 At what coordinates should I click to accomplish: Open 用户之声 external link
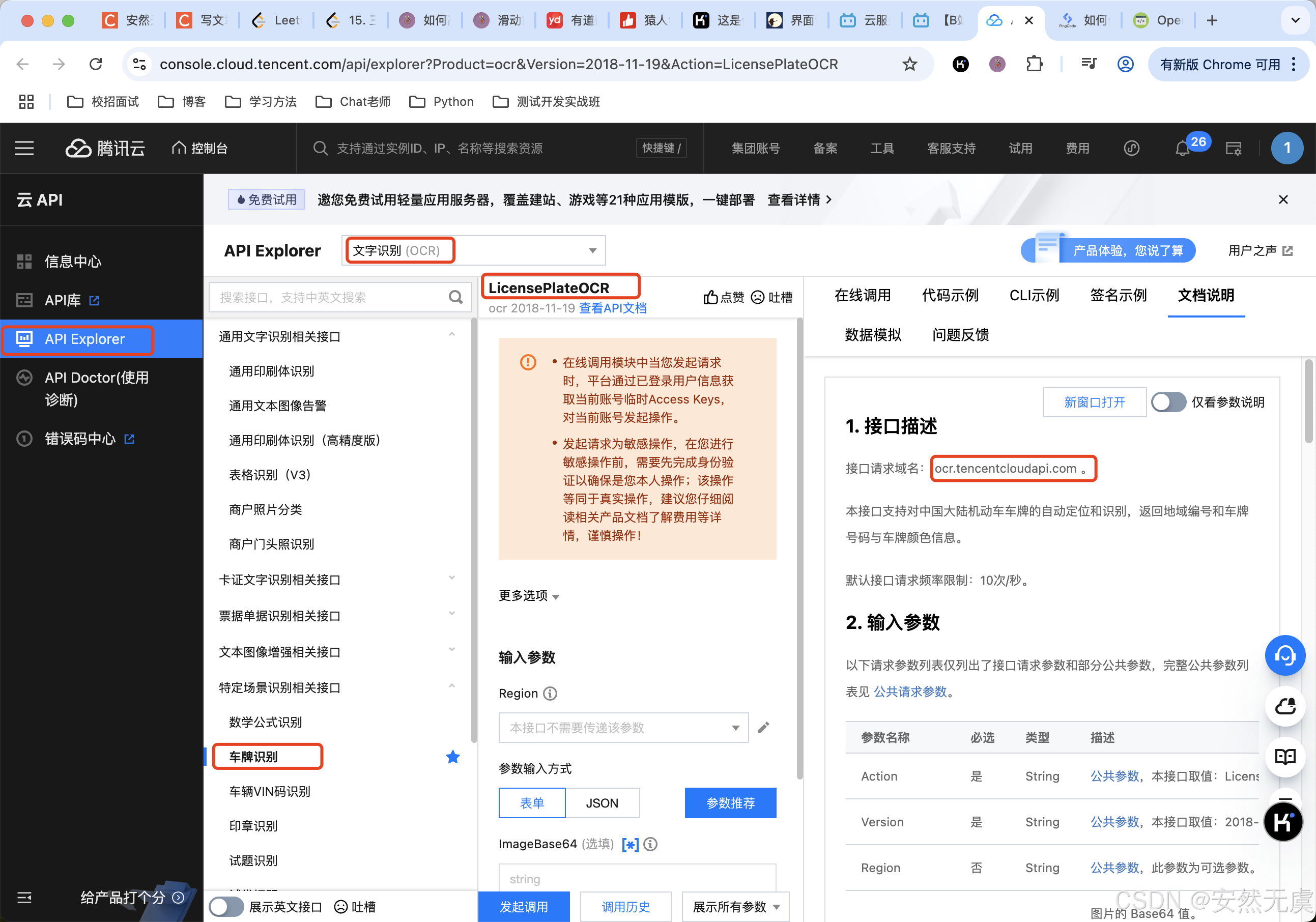1261,250
